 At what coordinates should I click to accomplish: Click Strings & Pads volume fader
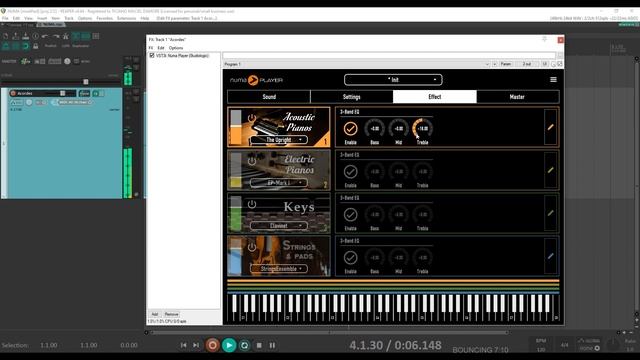236,256
